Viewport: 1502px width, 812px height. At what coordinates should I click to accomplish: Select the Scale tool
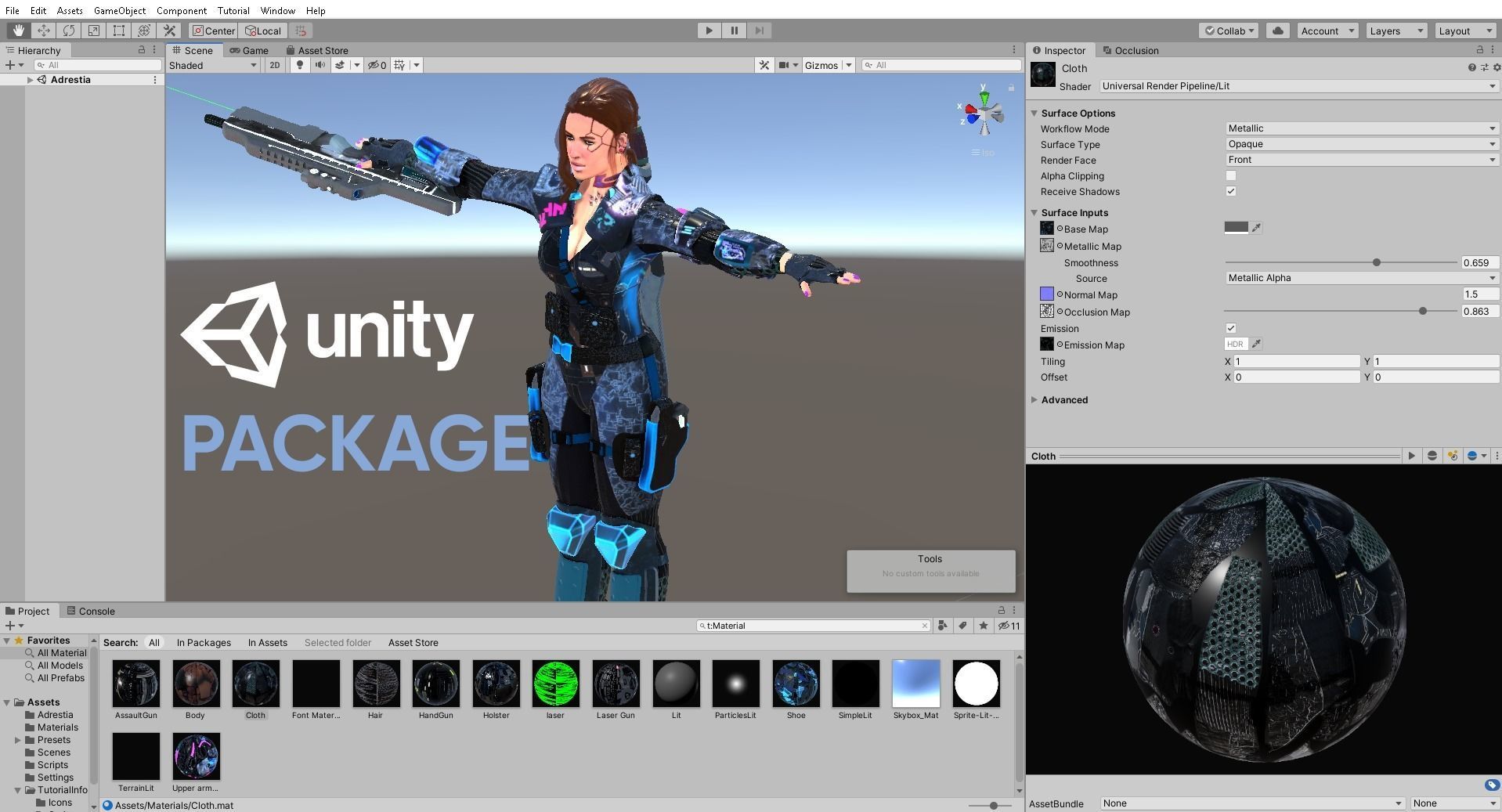coord(94,31)
